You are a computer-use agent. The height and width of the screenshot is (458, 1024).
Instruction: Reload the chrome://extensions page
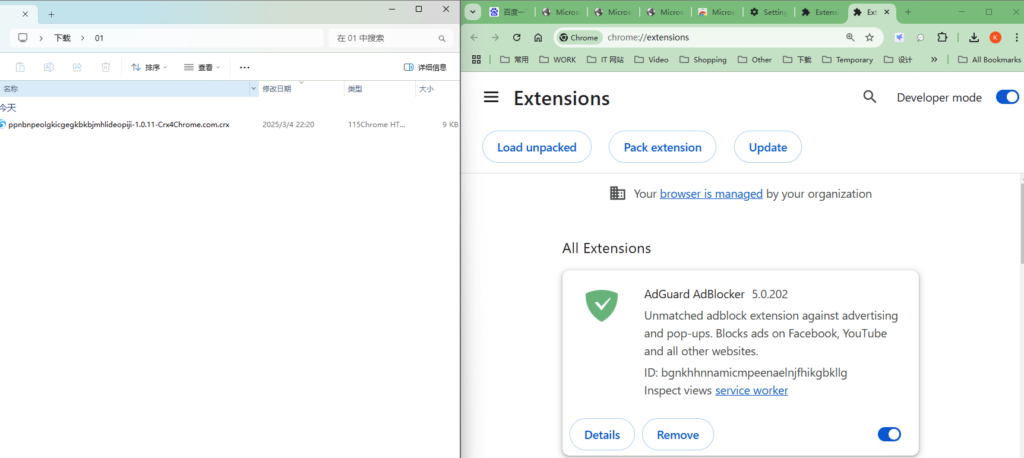point(517,38)
